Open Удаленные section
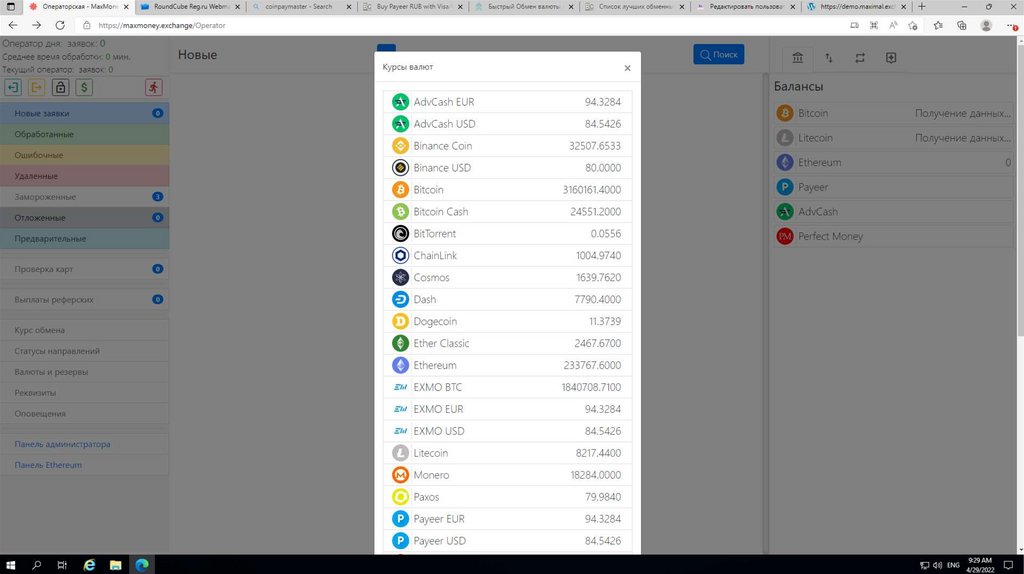The height and width of the screenshot is (574, 1024). point(84,176)
